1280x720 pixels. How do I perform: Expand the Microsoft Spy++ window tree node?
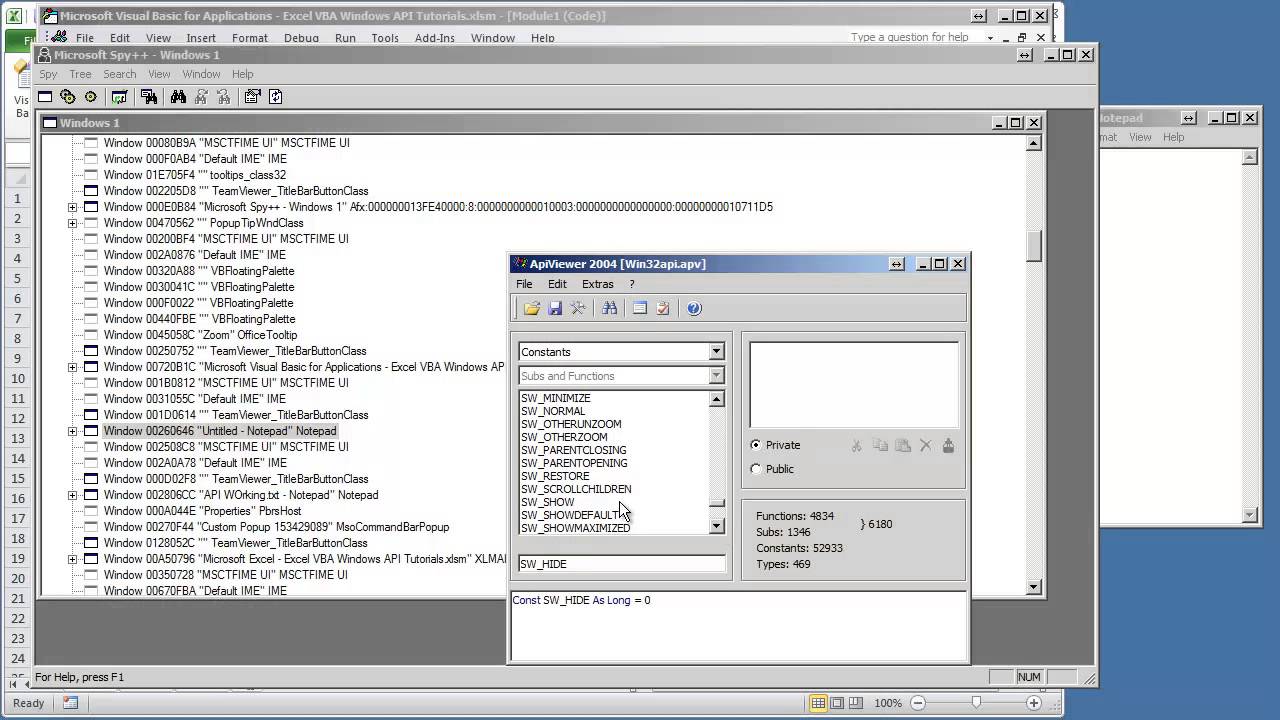(72, 207)
